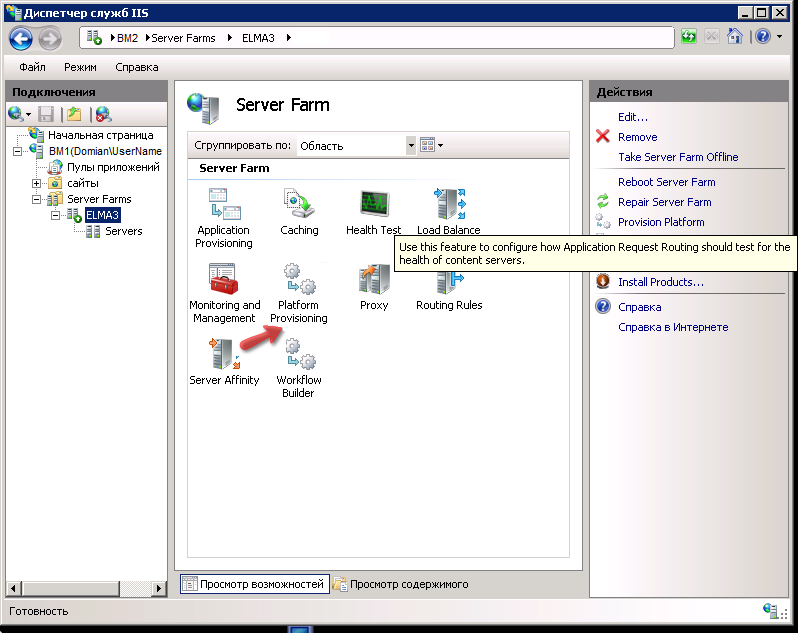This screenshot has height=633, width=798.
Task: Collapse the Server Farms tree node
Action: tap(37, 199)
